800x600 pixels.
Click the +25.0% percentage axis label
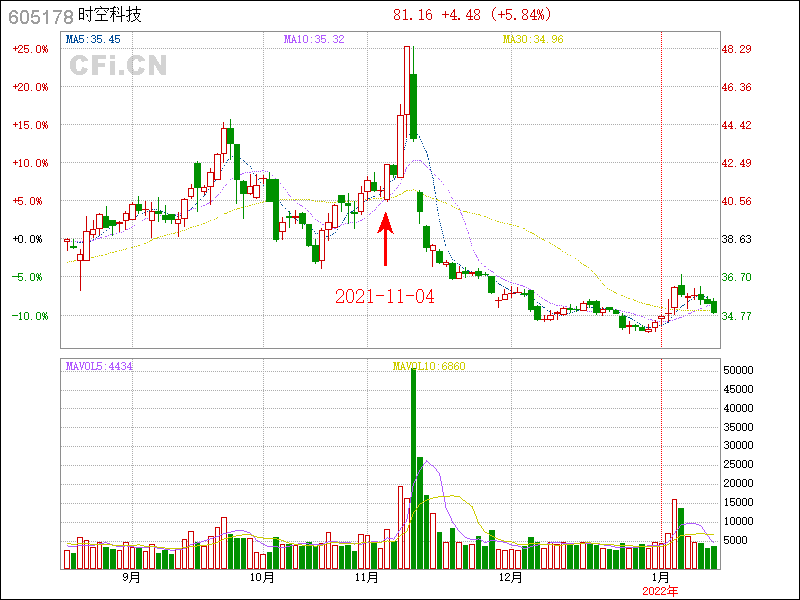(x=28, y=49)
